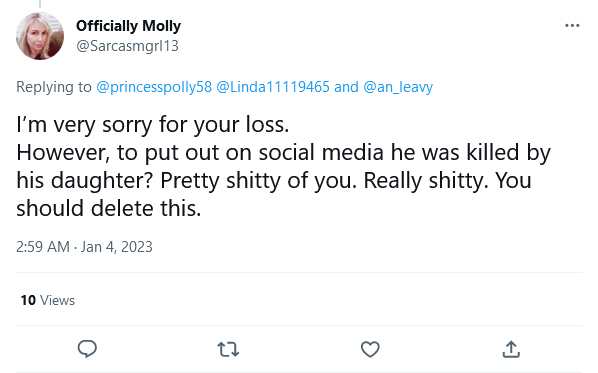
Task: Click the 'Views' label text
Action: [57, 301]
